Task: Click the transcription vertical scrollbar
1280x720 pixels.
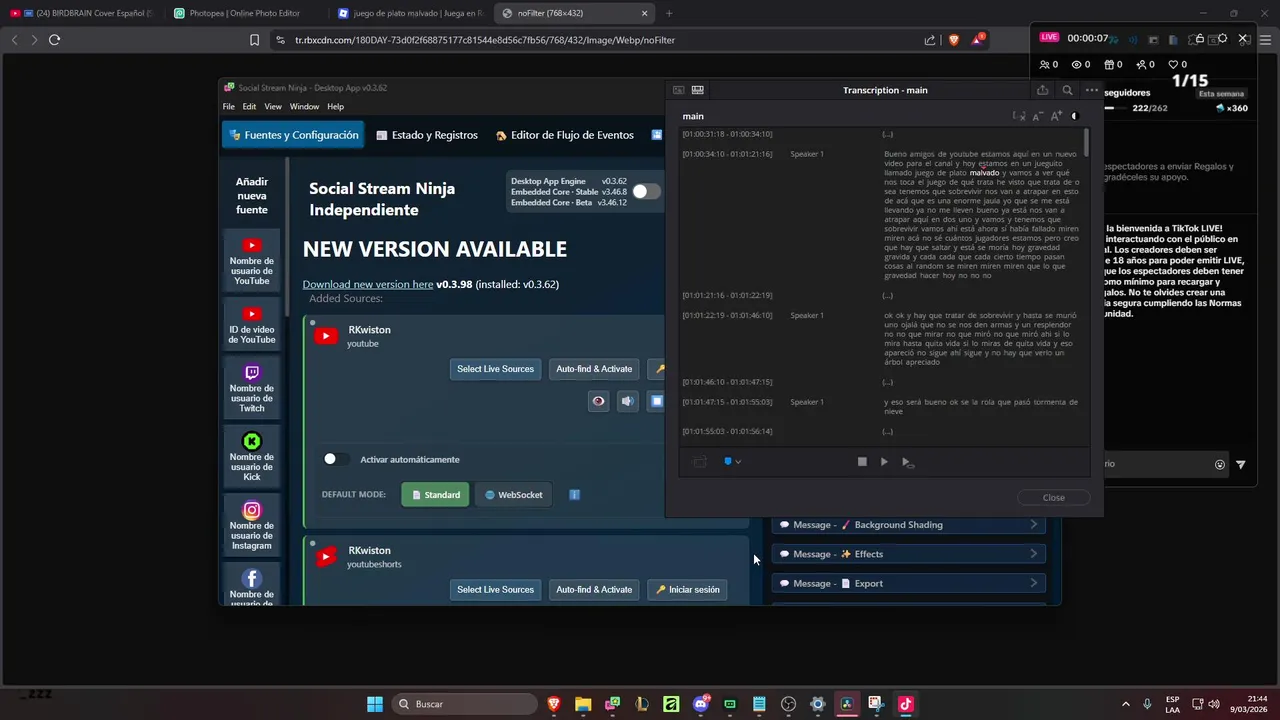Action: 1086,142
